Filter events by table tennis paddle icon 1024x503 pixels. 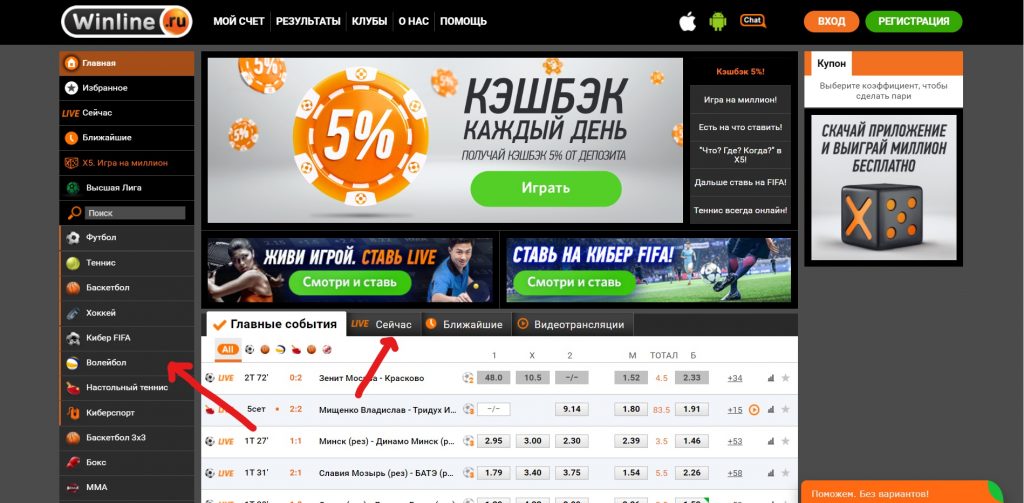[x=296, y=349]
